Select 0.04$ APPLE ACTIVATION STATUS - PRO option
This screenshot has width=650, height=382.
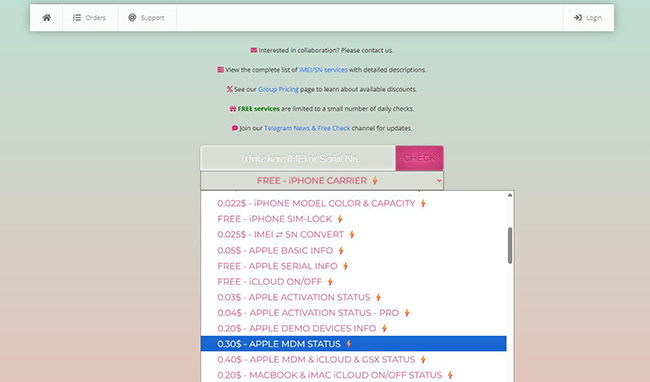(354, 313)
